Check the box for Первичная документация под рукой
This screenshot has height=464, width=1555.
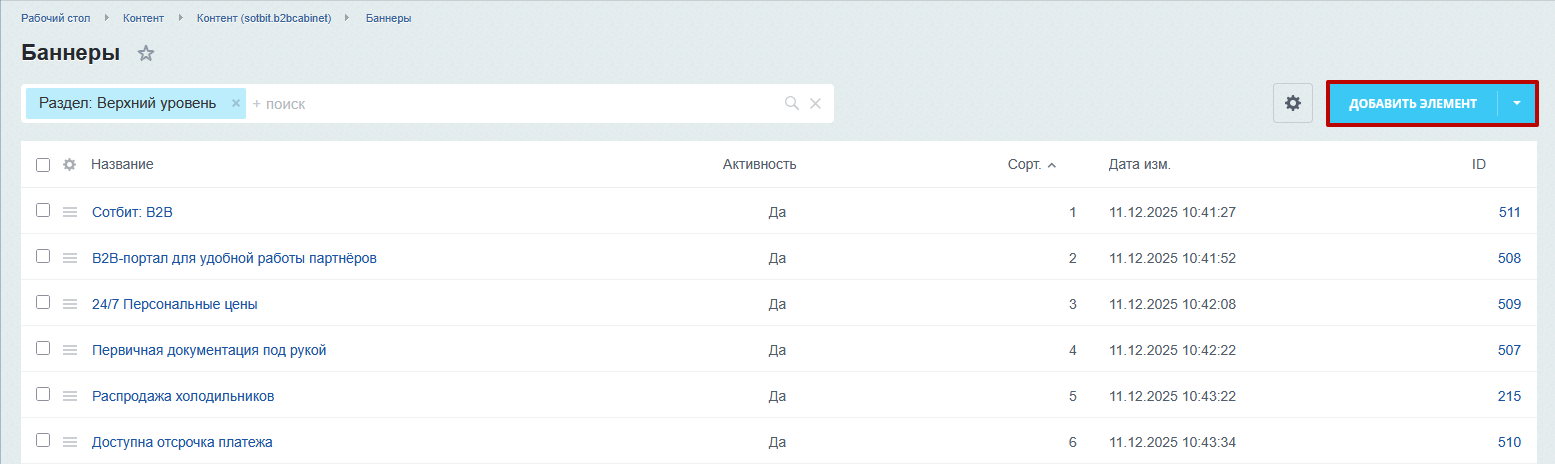point(43,348)
